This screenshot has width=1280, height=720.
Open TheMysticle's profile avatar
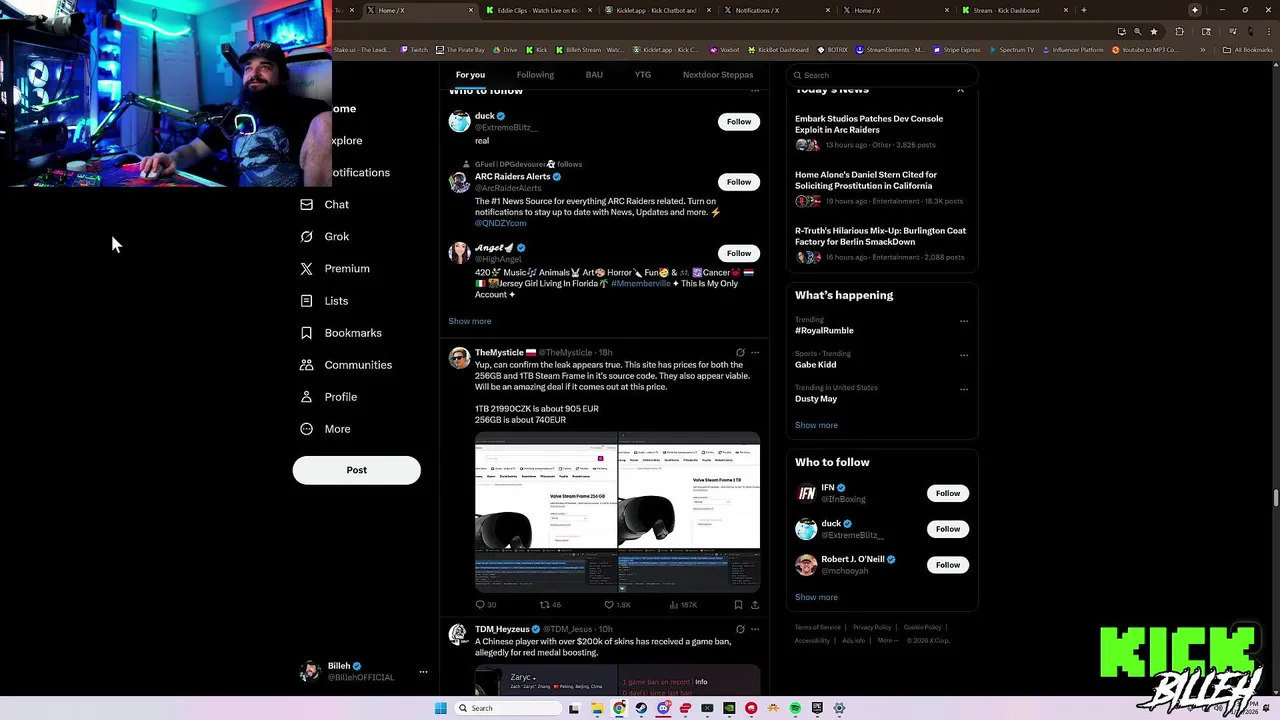459,359
